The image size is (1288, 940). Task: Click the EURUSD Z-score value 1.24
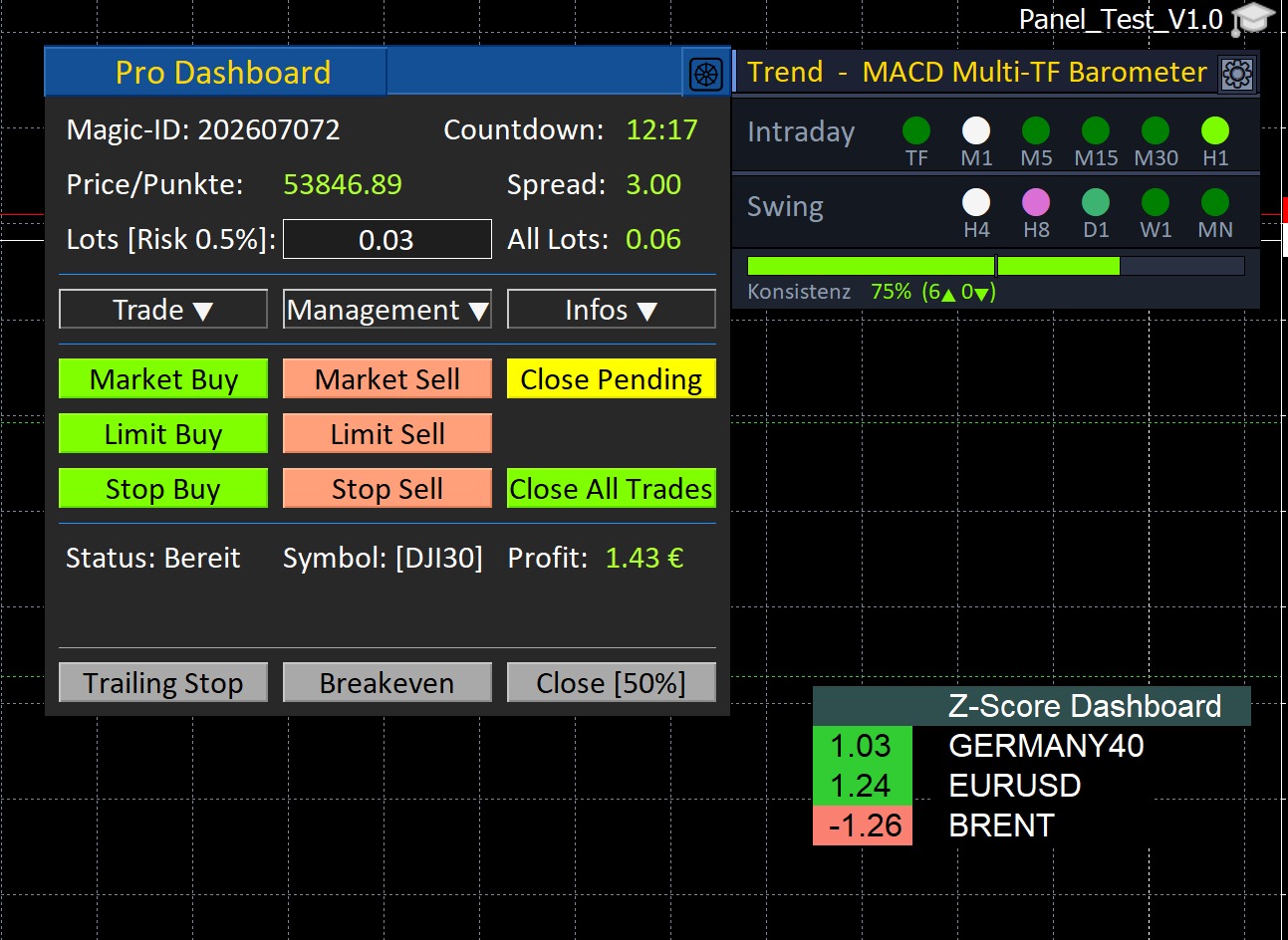pos(862,786)
